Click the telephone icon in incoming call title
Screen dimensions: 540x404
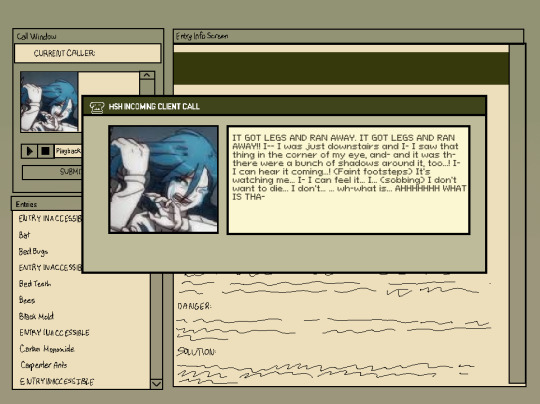click(x=97, y=107)
